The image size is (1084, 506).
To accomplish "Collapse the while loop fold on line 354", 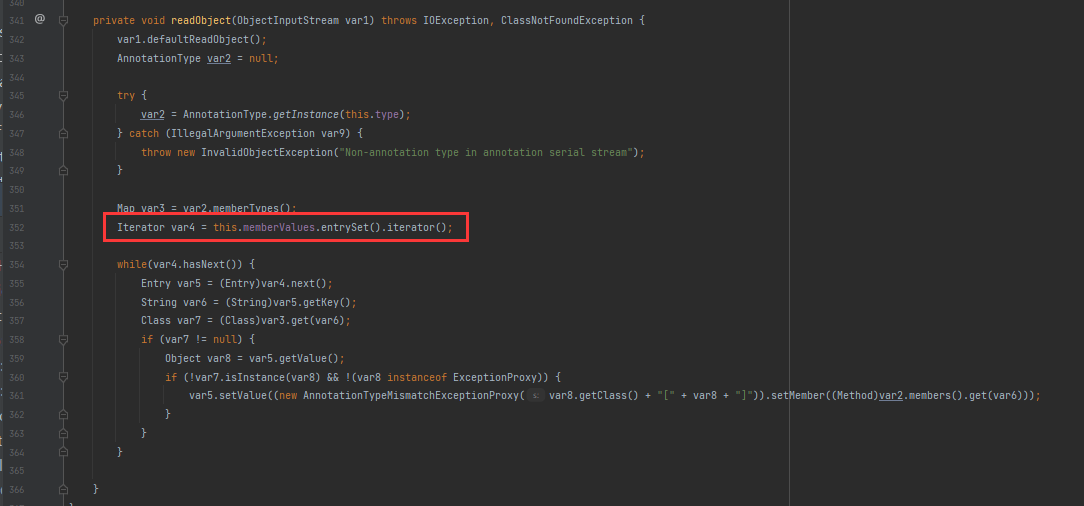I will (x=64, y=264).
